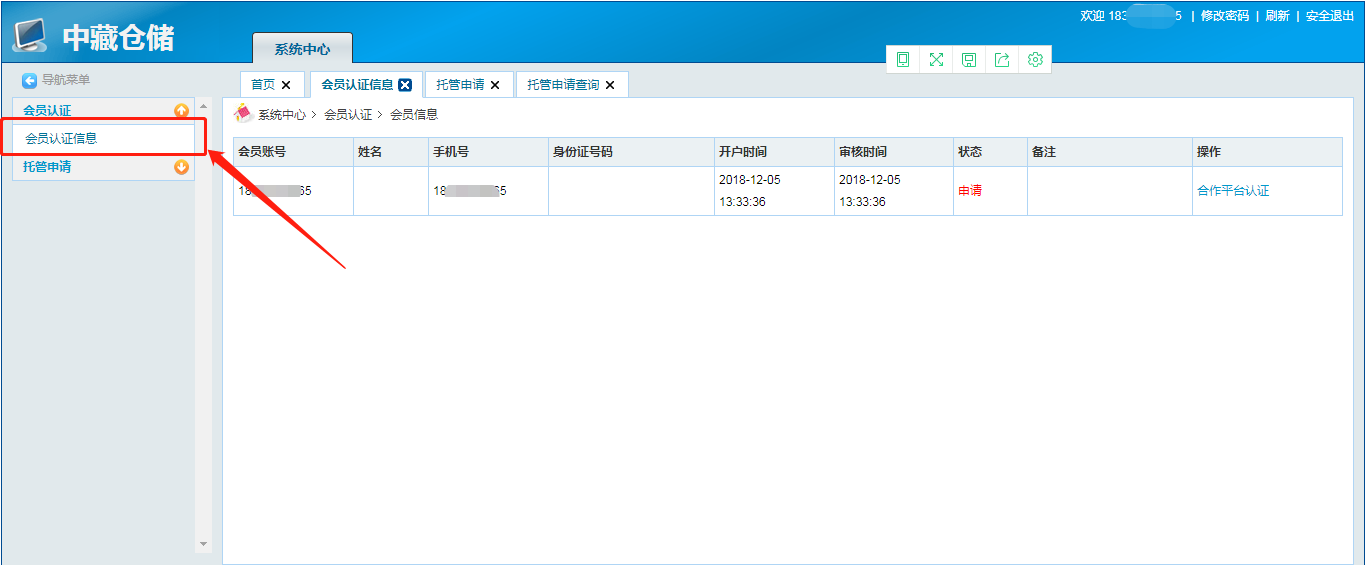This screenshot has height=565, width=1366.
Task: Click the share export arrow icon
Action: pyautogui.click(x=1002, y=60)
